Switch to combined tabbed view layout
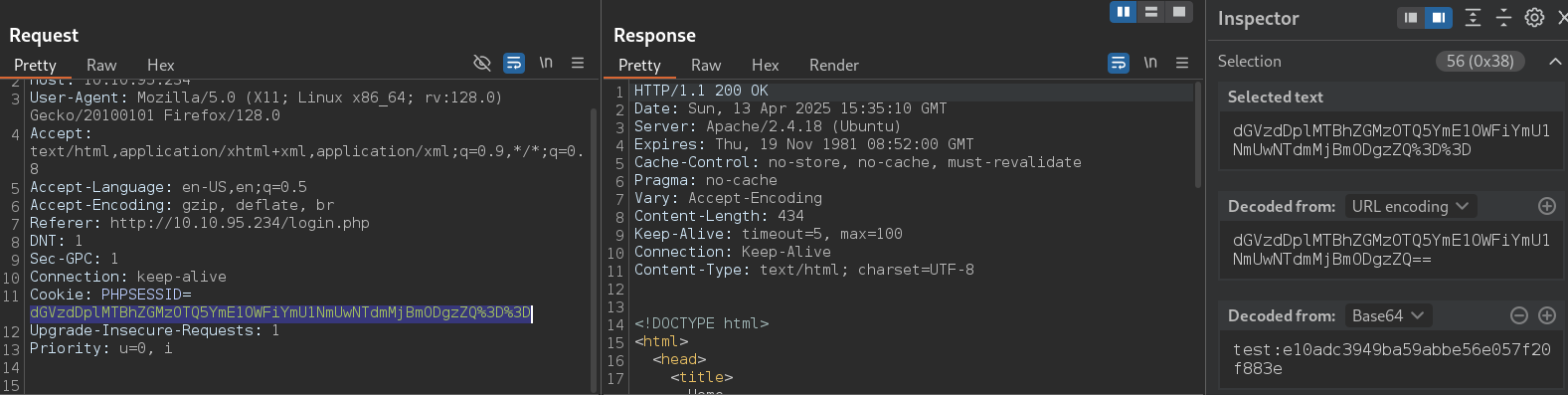 [1179, 12]
